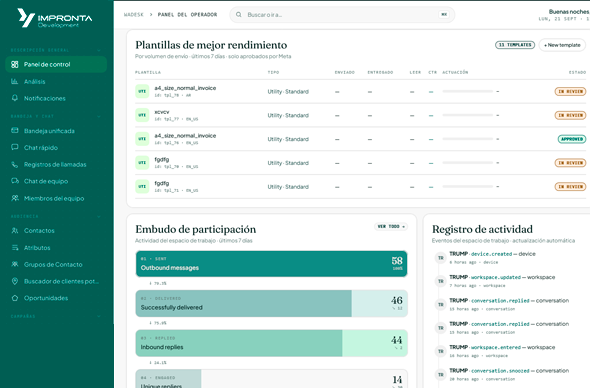Open the Análisis chart icon
Image resolution: width=590 pixels, height=388 pixels.
point(15,81)
